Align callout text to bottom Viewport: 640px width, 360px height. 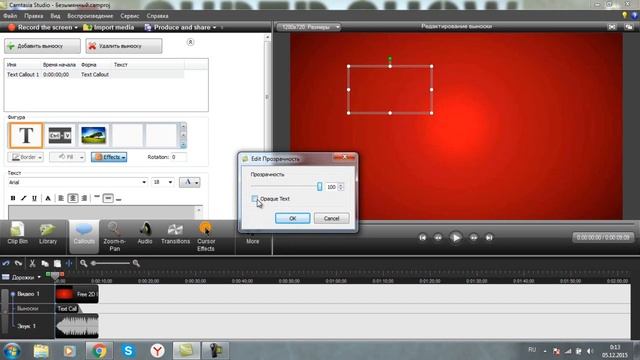119,199
